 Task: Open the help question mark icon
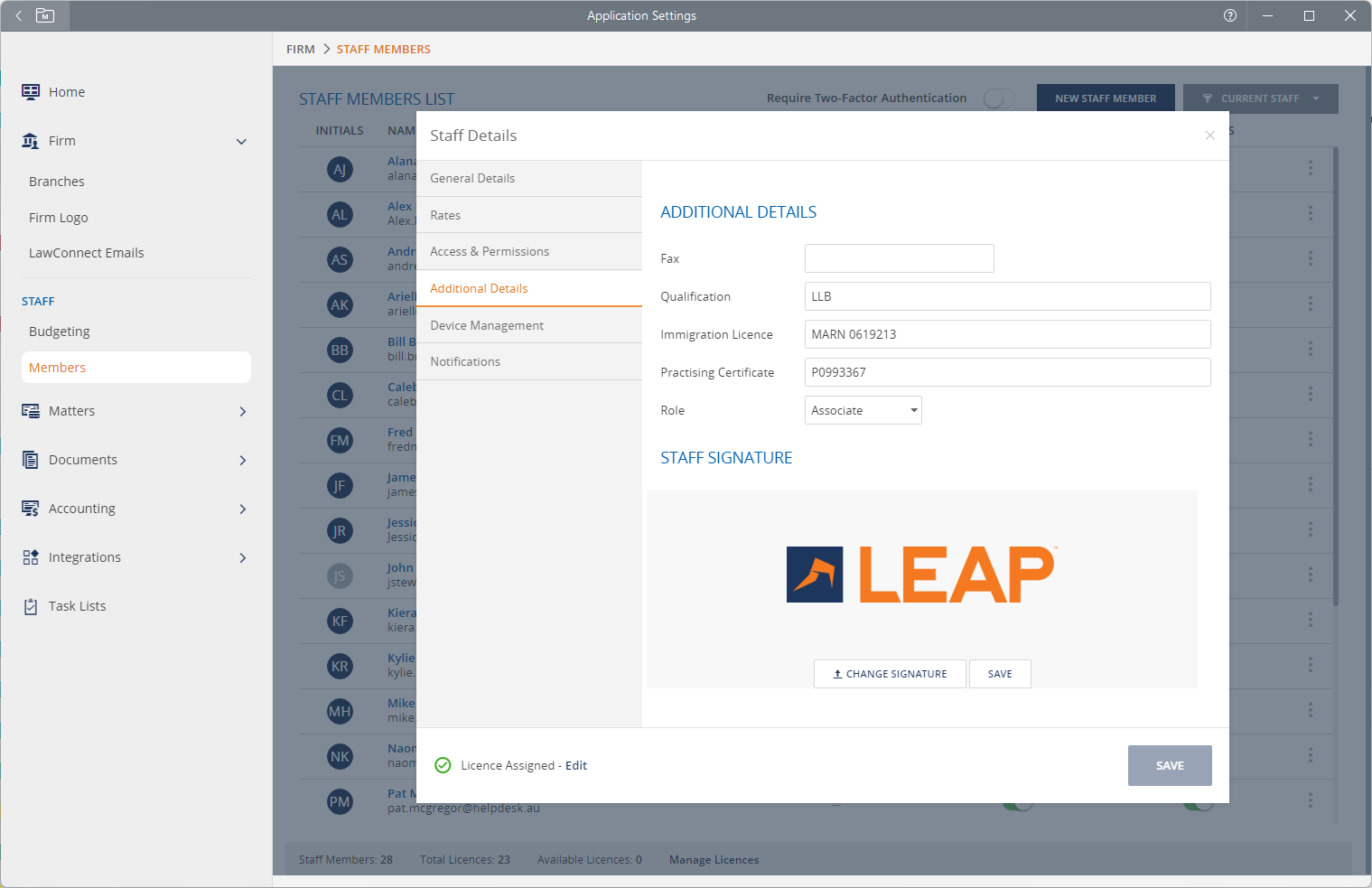1229,15
